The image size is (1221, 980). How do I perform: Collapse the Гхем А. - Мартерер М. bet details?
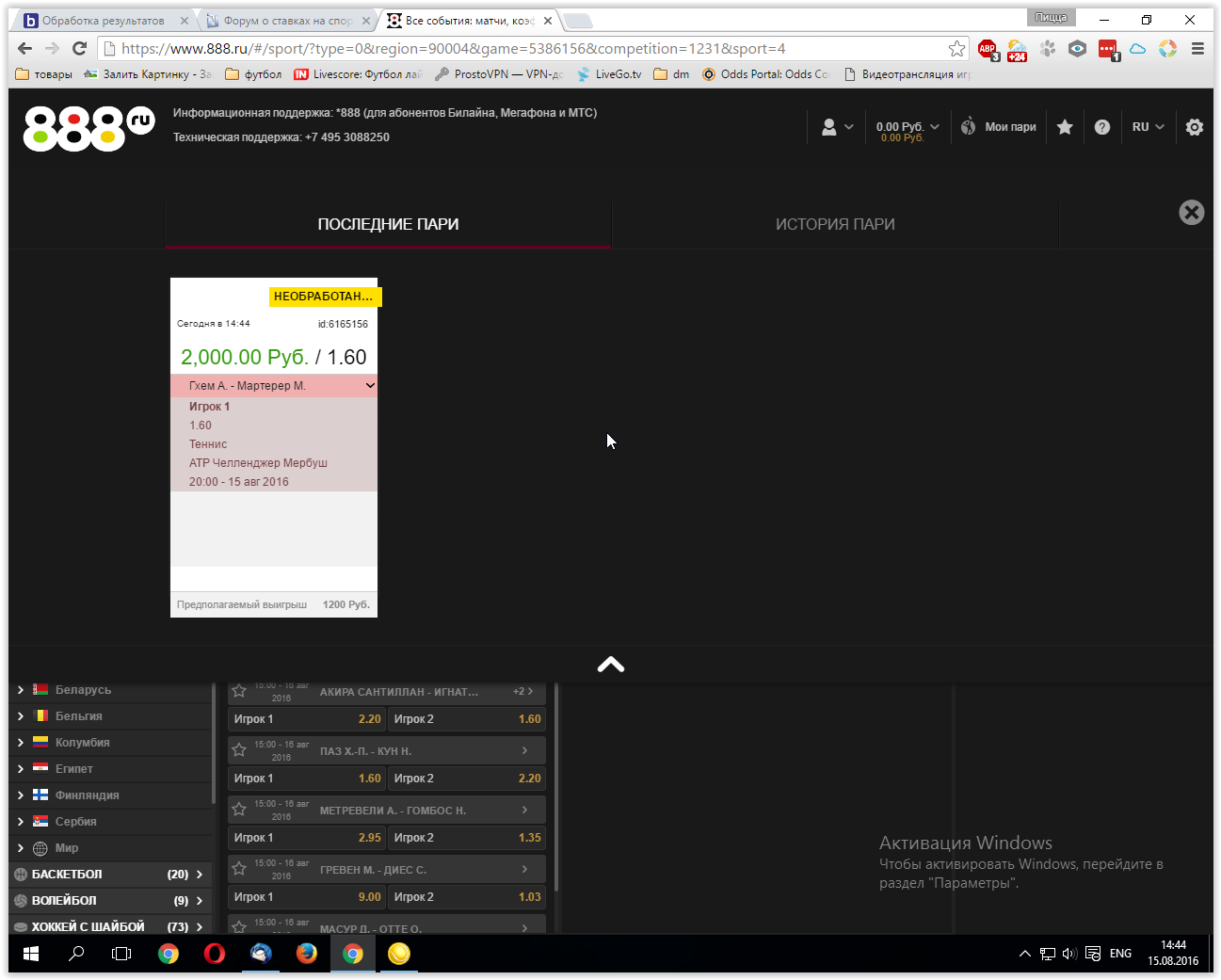point(370,386)
